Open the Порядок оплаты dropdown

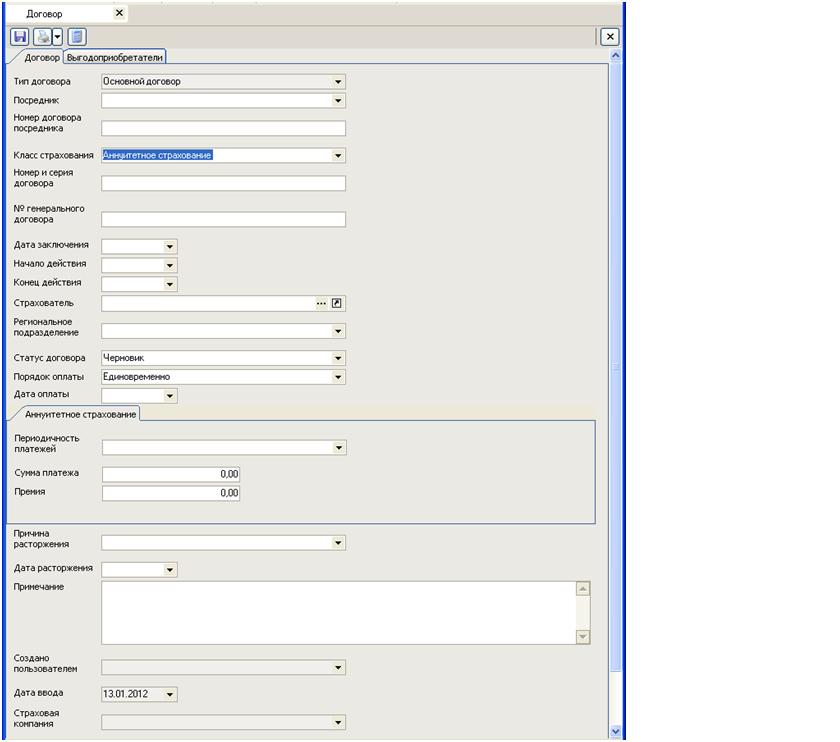pos(338,377)
